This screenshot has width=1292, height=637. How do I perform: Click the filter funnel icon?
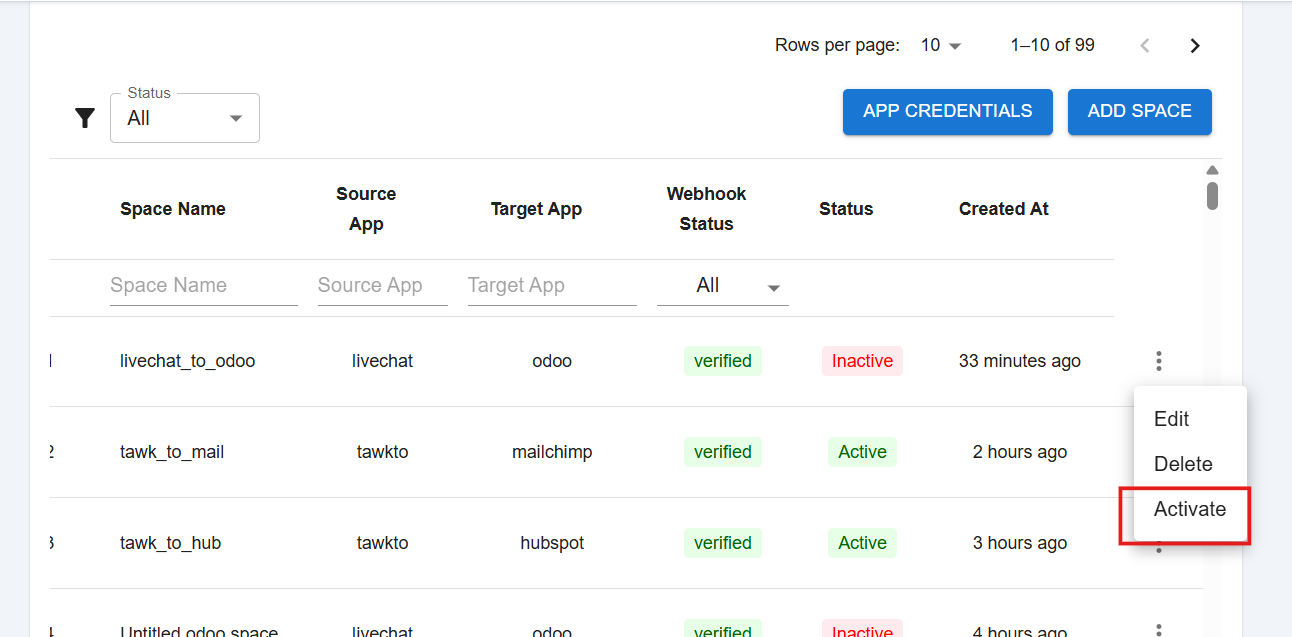85,118
